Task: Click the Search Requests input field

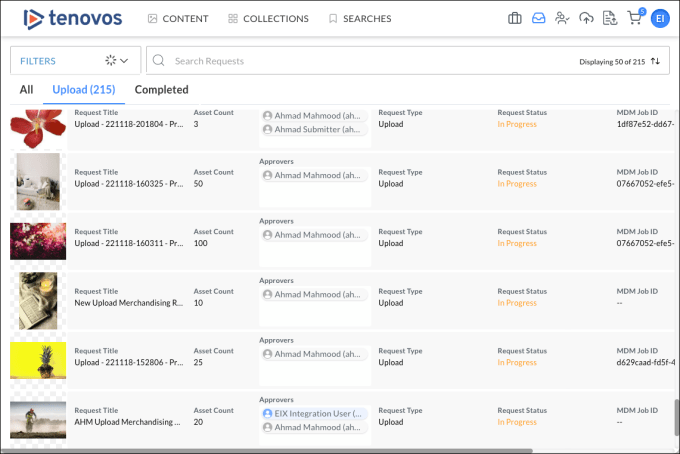Action: pyautogui.click(x=370, y=61)
